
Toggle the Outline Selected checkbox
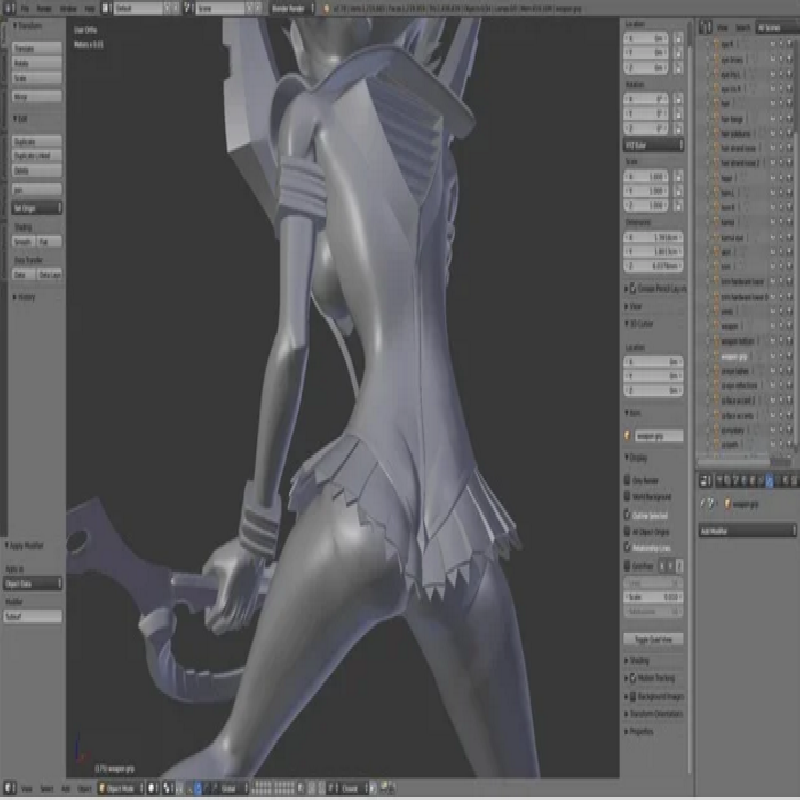(627, 515)
